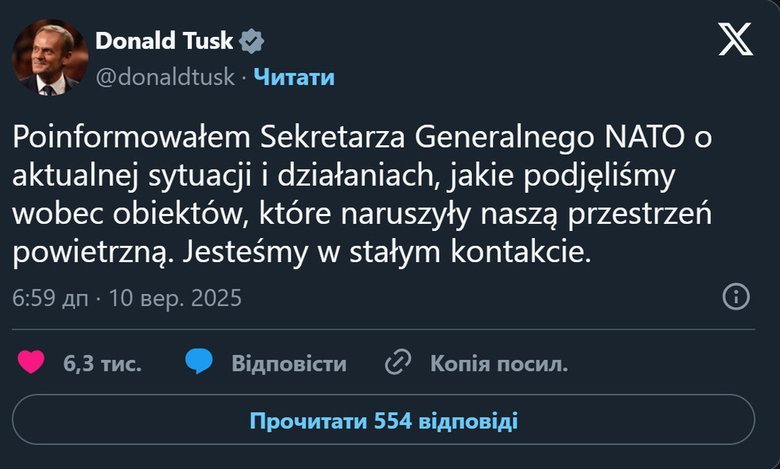Click the 6,3 тис. likes count
780x469 pixels.
tap(102, 364)
